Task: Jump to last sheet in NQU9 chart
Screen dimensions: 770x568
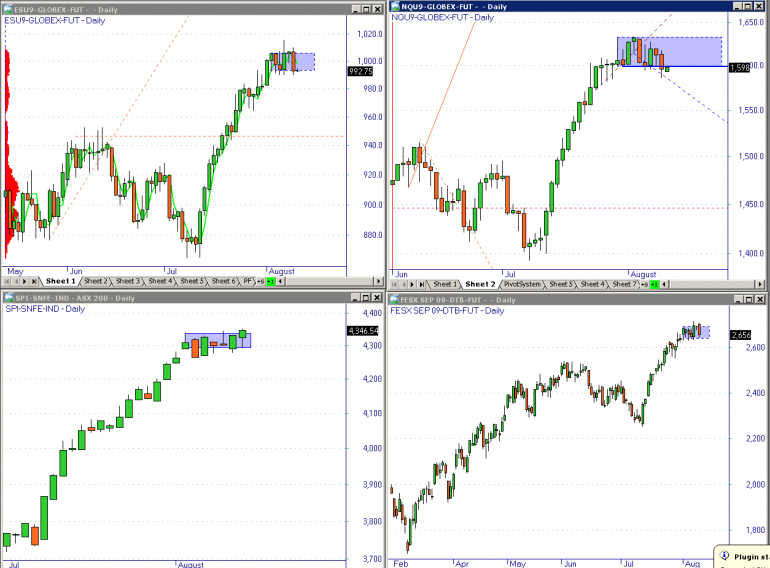Action: [421, 284]
